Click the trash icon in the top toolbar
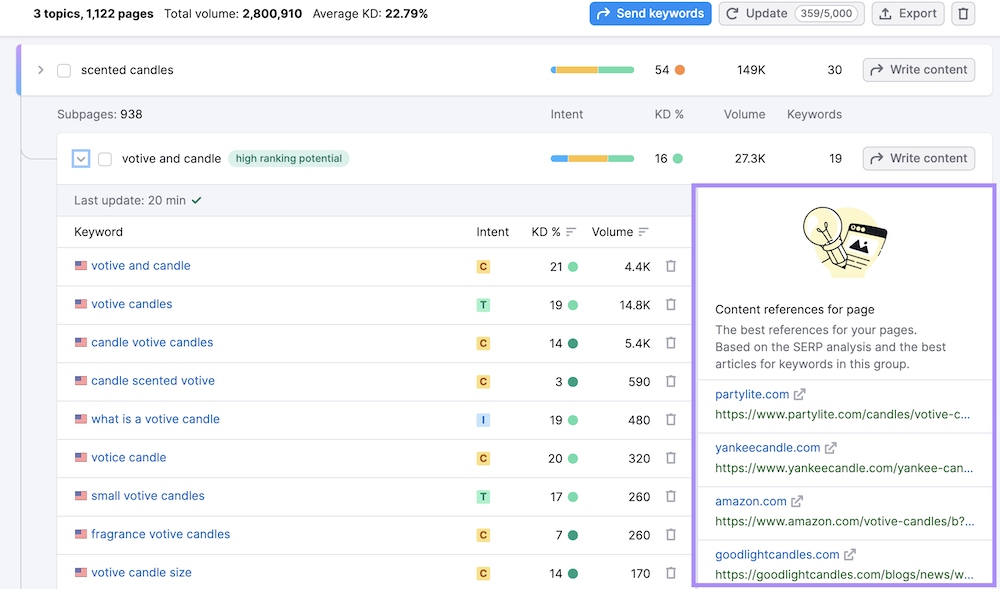This screenshot has height=589, width=1000. (x=963, y=14)
